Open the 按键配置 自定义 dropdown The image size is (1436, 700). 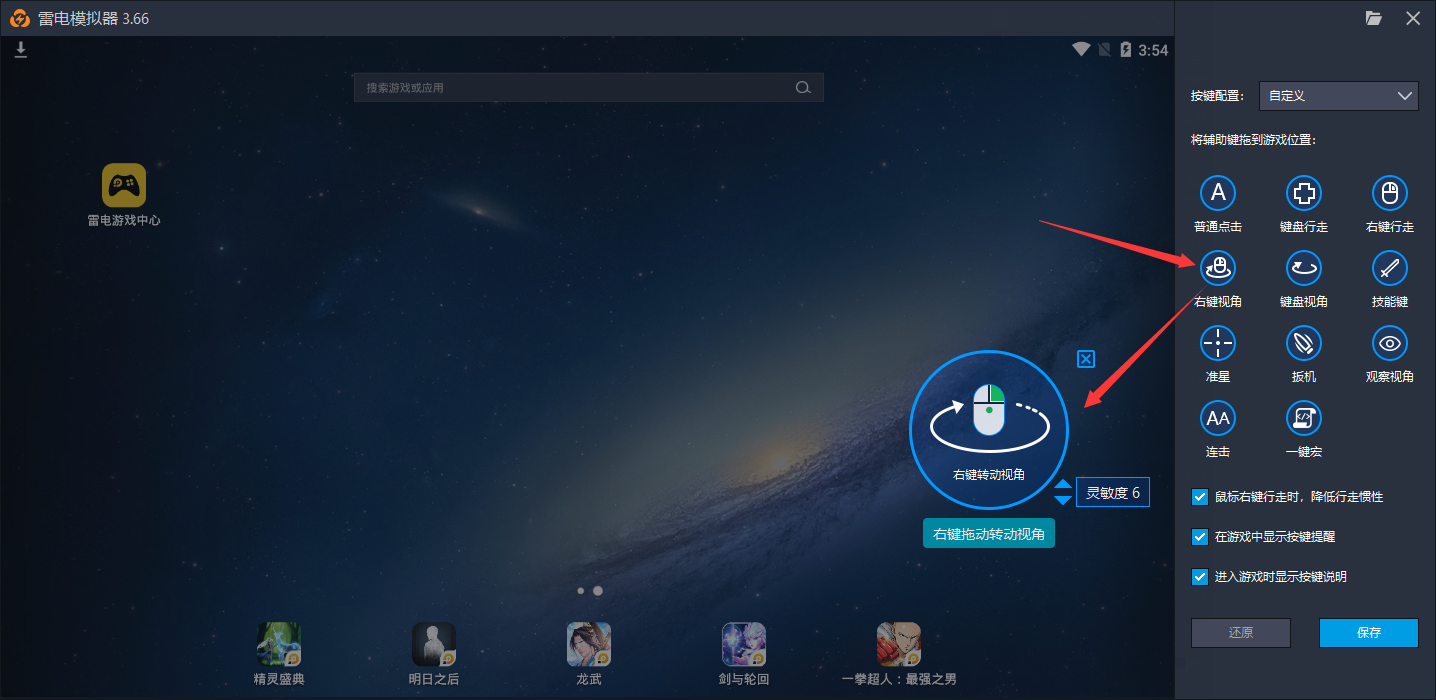point(1339,96)
